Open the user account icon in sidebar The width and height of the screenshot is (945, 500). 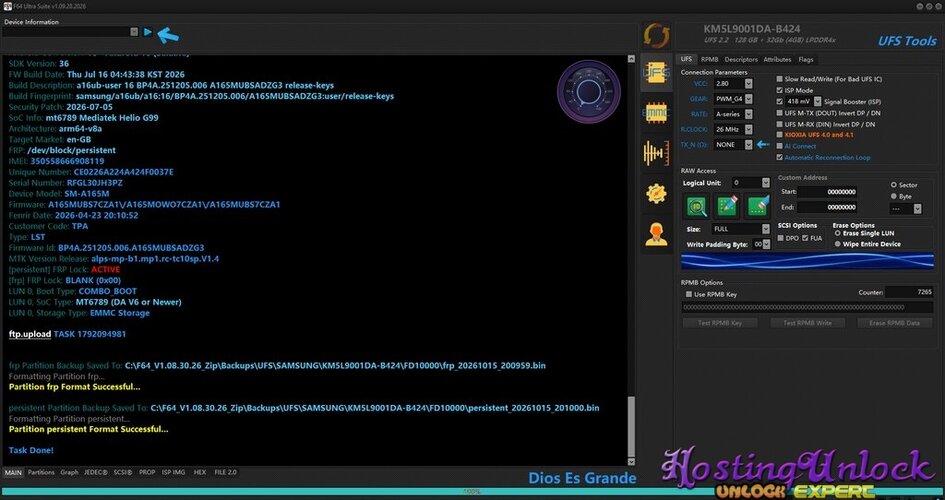click(x=656, y=234)
